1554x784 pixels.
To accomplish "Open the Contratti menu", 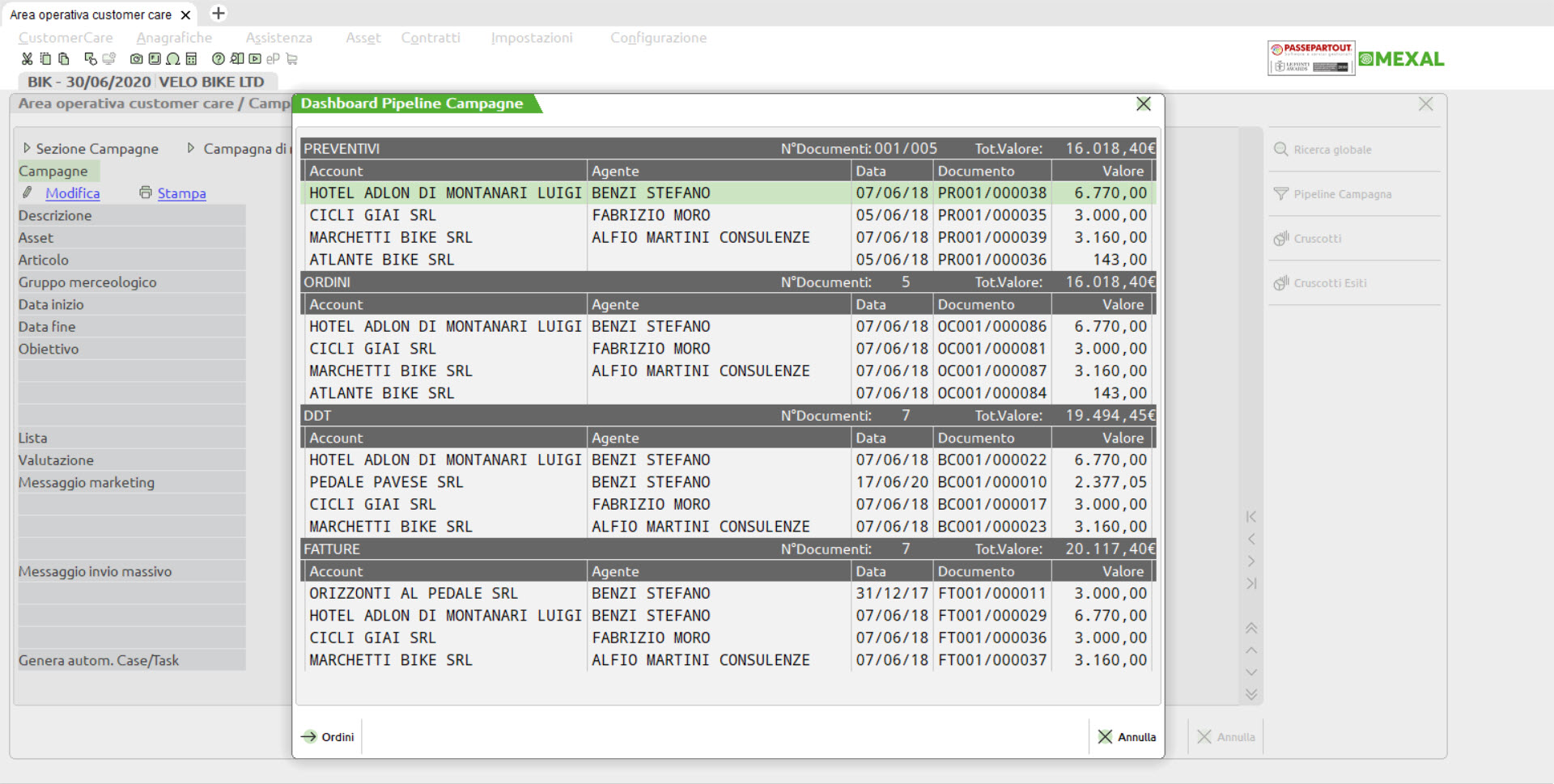I will (430, 38).
